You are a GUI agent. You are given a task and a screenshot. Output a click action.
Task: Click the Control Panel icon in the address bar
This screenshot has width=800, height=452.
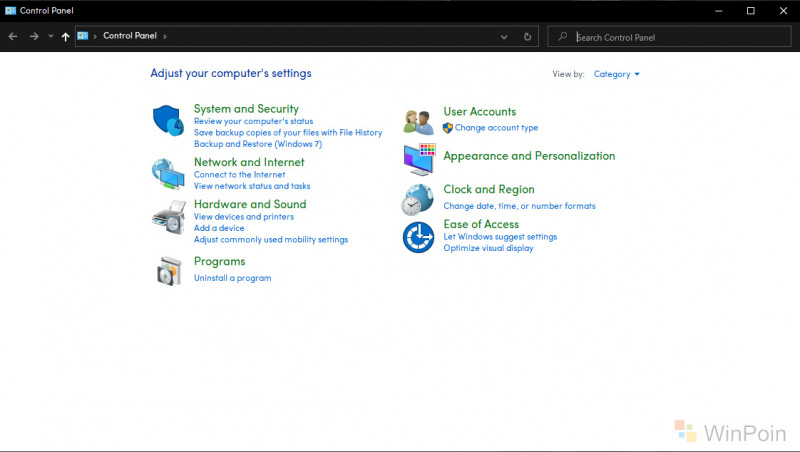[83, 36]
